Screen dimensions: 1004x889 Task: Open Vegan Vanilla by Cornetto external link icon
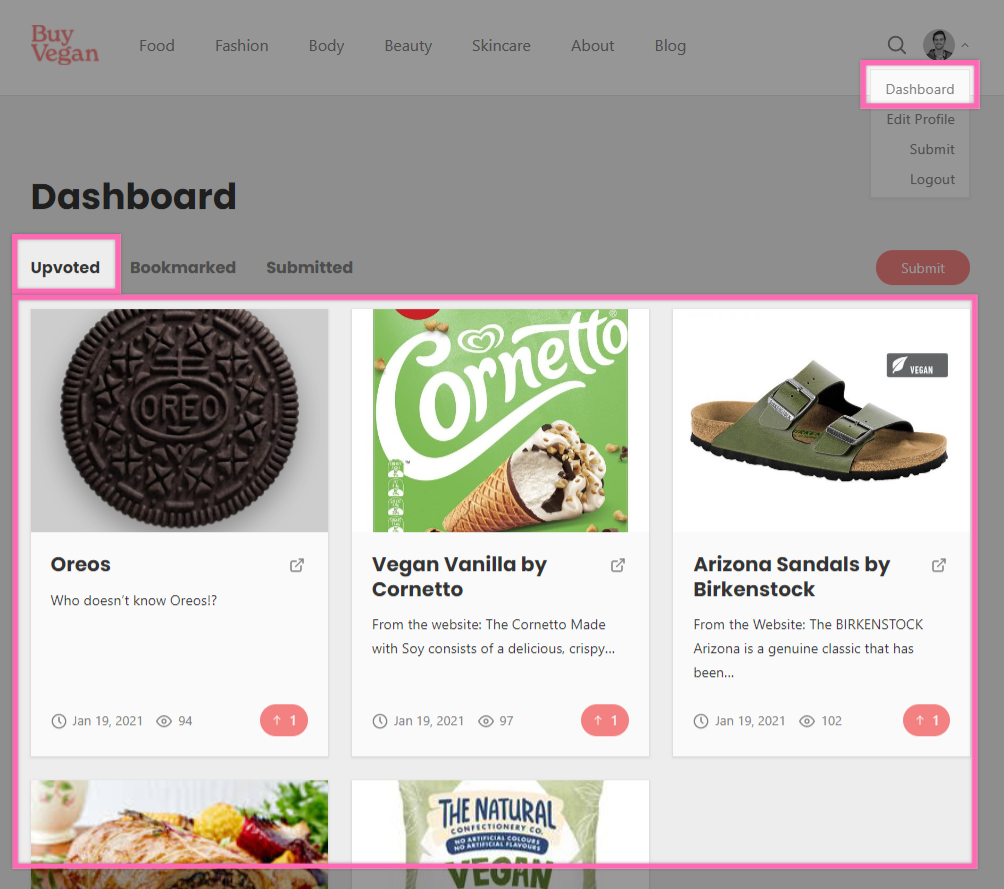coord(618,565)
